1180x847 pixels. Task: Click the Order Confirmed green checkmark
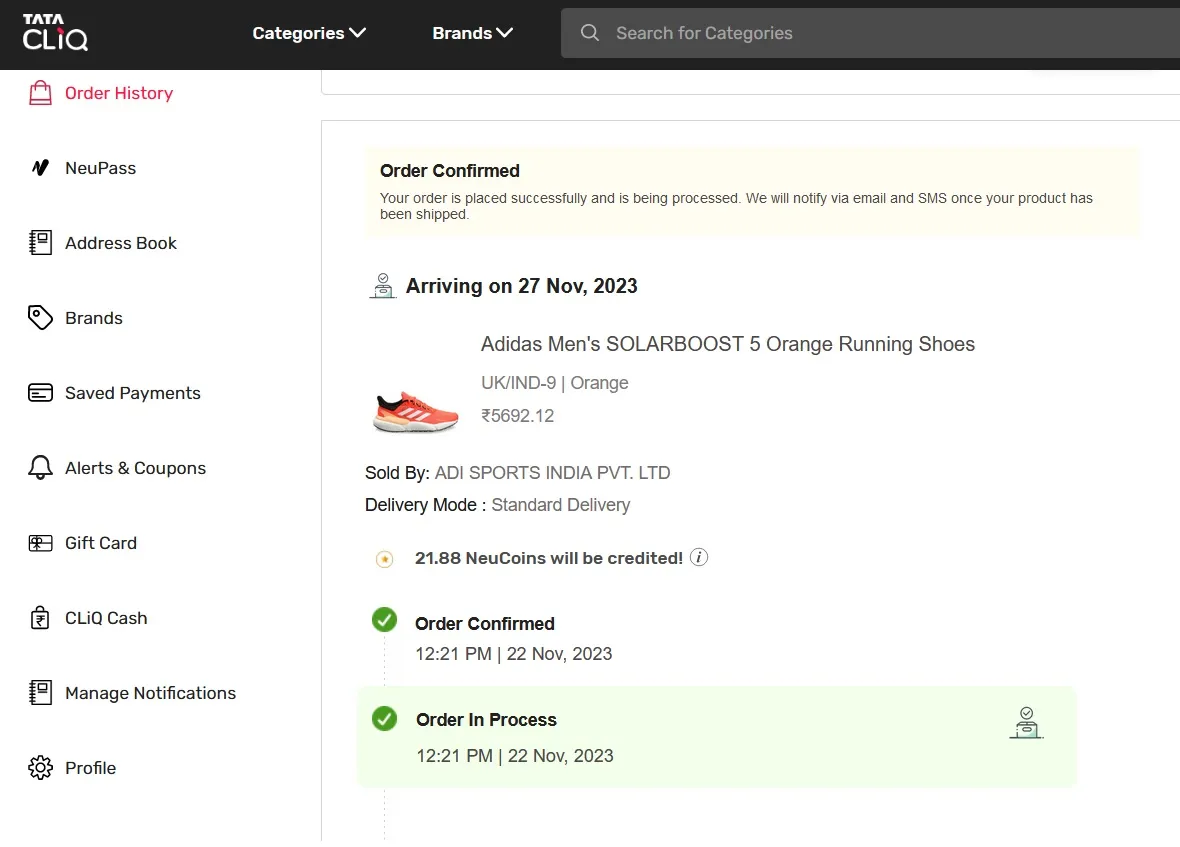pyautogui.click(x=385, y=620)
